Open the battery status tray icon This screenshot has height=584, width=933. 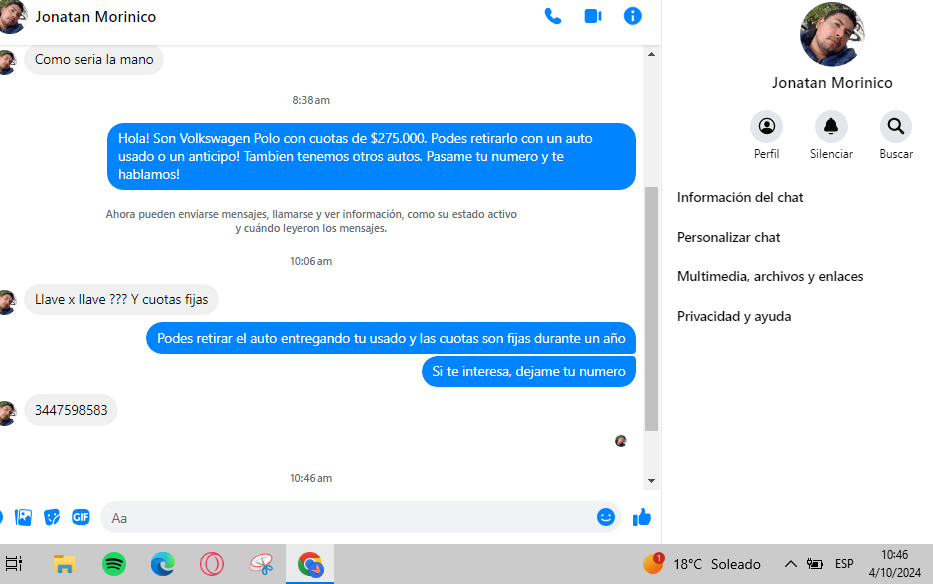pos(815,564)
